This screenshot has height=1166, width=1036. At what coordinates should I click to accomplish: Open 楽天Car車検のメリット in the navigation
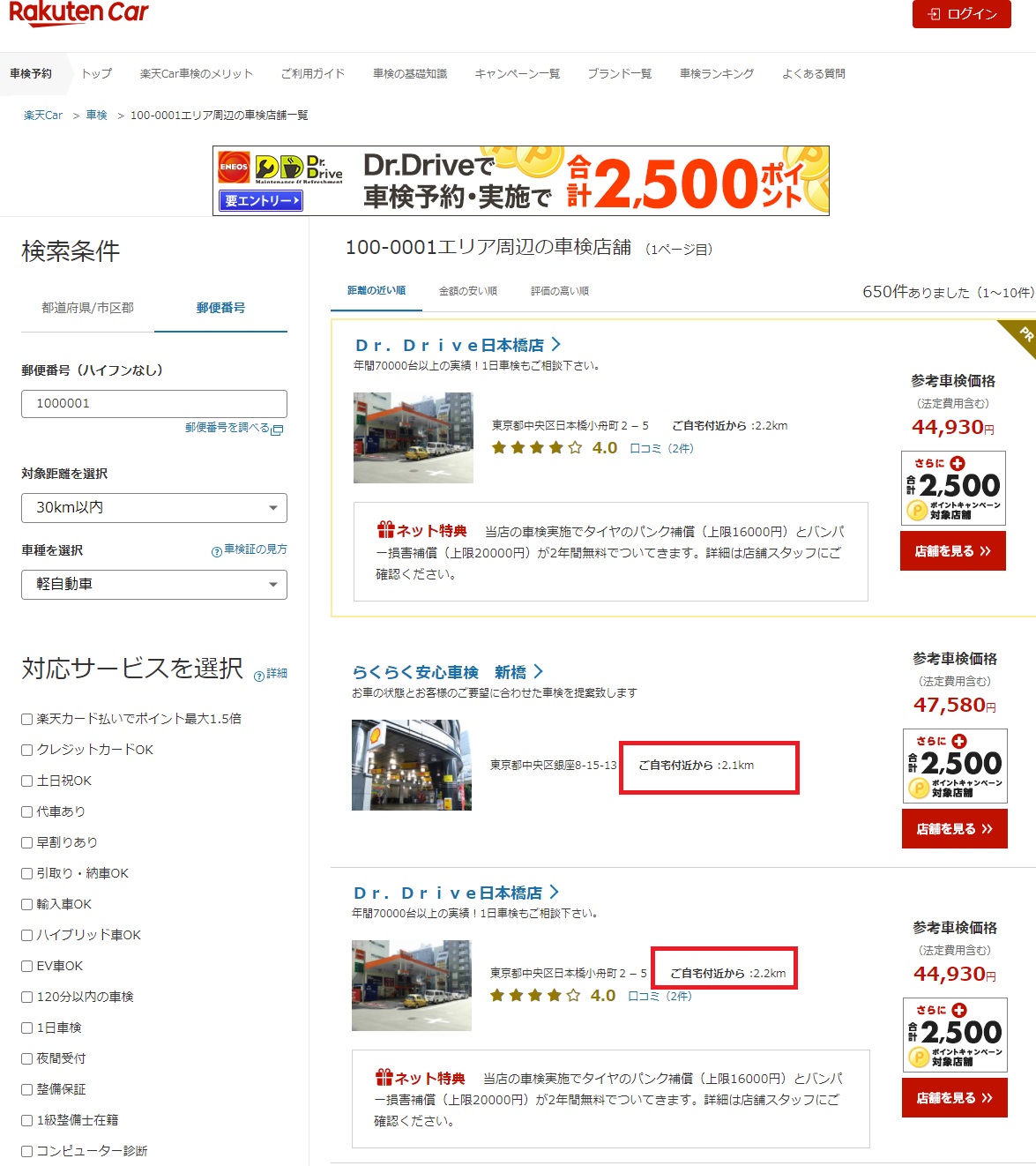196,74
